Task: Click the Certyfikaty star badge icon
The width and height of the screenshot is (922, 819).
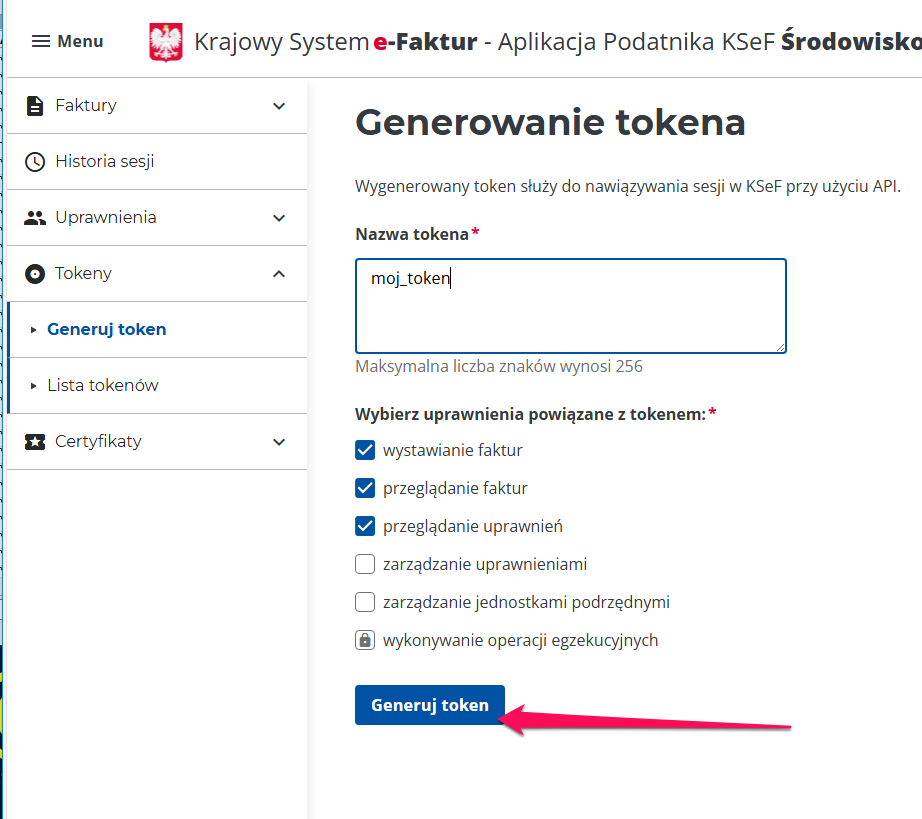Action: tap(35, 442)
